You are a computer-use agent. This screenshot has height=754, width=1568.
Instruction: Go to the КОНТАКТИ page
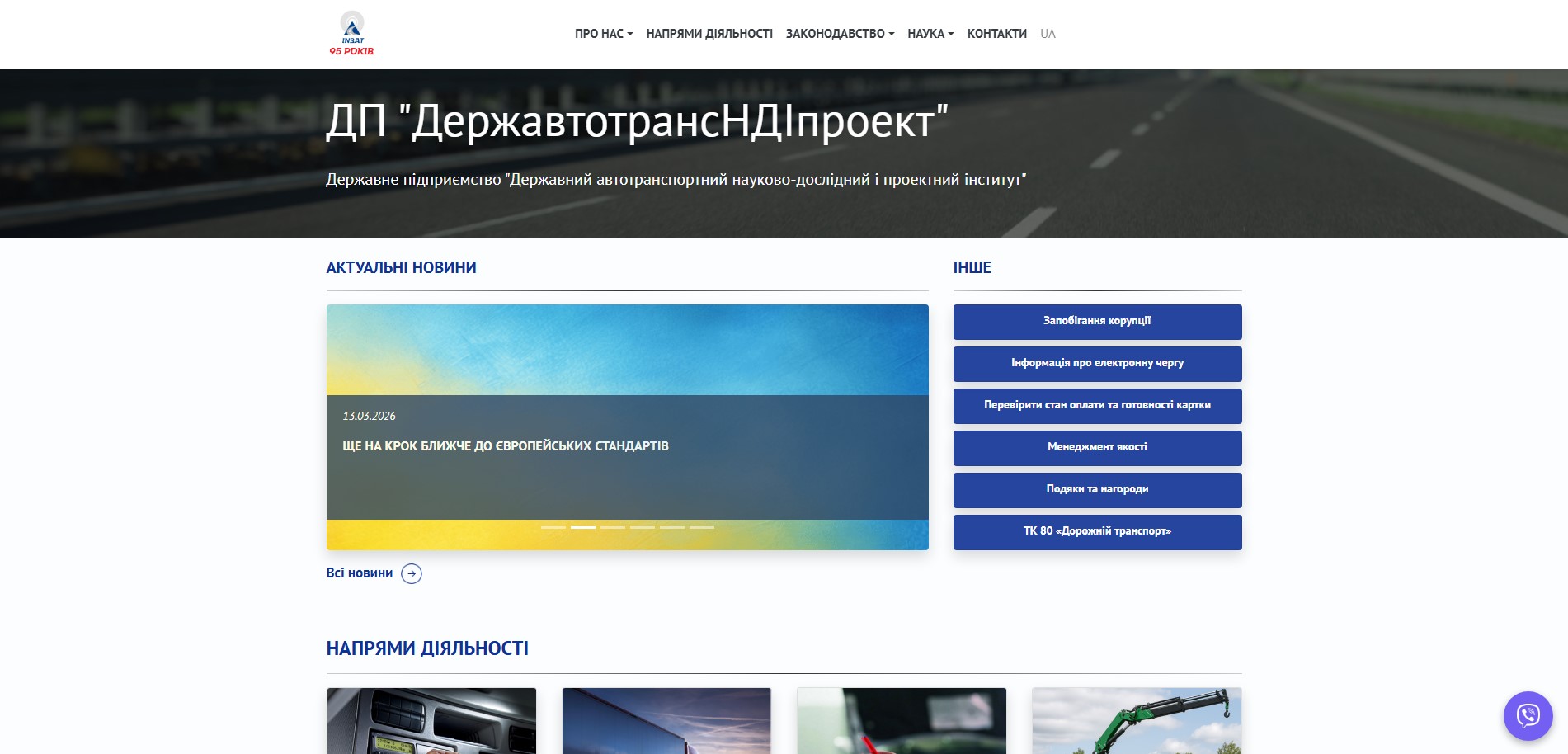996,34
